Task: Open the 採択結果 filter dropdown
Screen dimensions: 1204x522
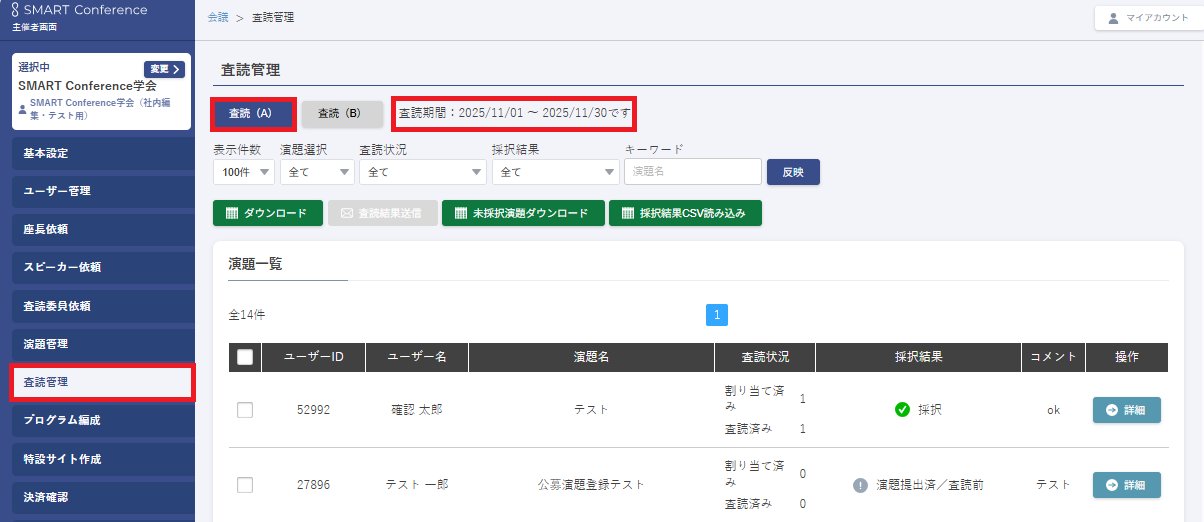Action: 554,172
